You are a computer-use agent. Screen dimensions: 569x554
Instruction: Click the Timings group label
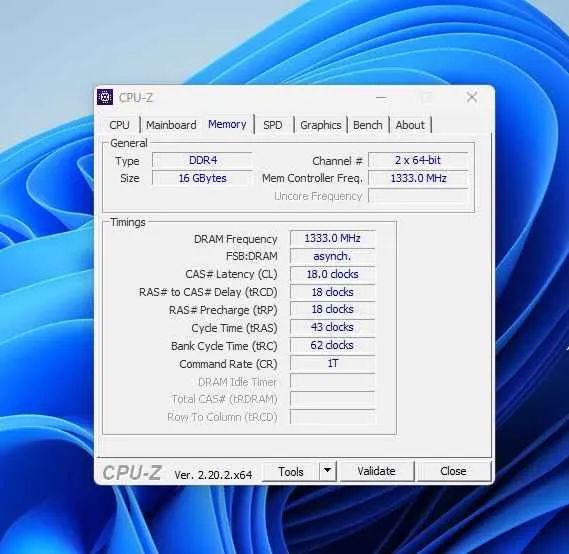pos(128,222)
